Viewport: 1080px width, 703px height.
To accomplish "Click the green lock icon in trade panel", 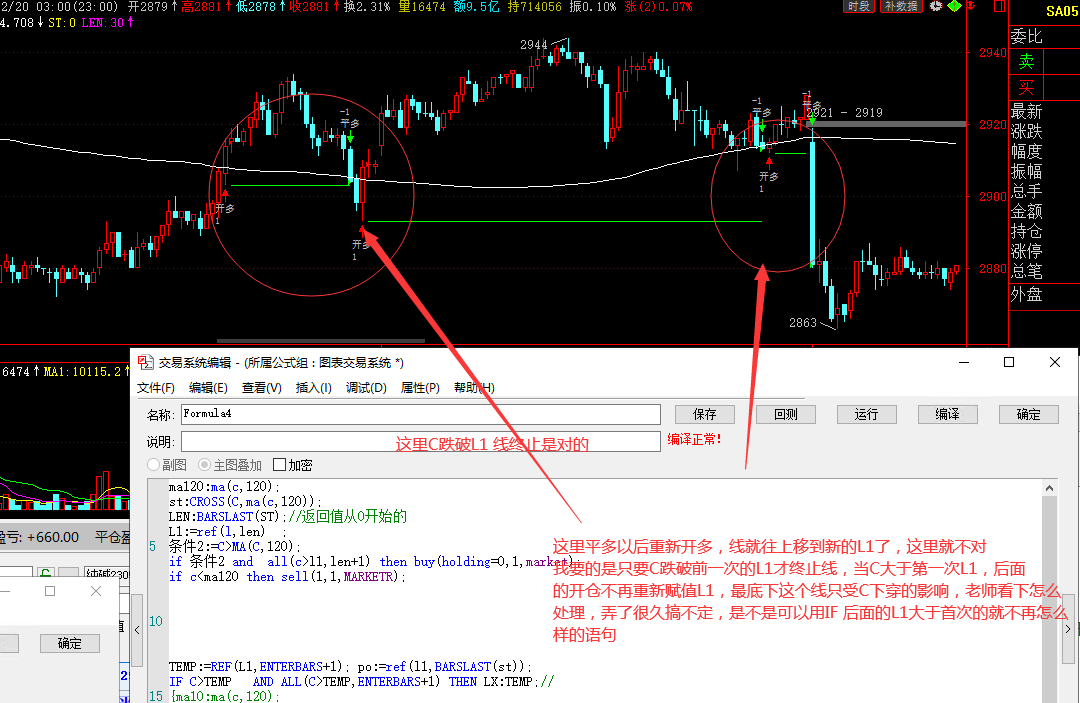I will [45, 573].
